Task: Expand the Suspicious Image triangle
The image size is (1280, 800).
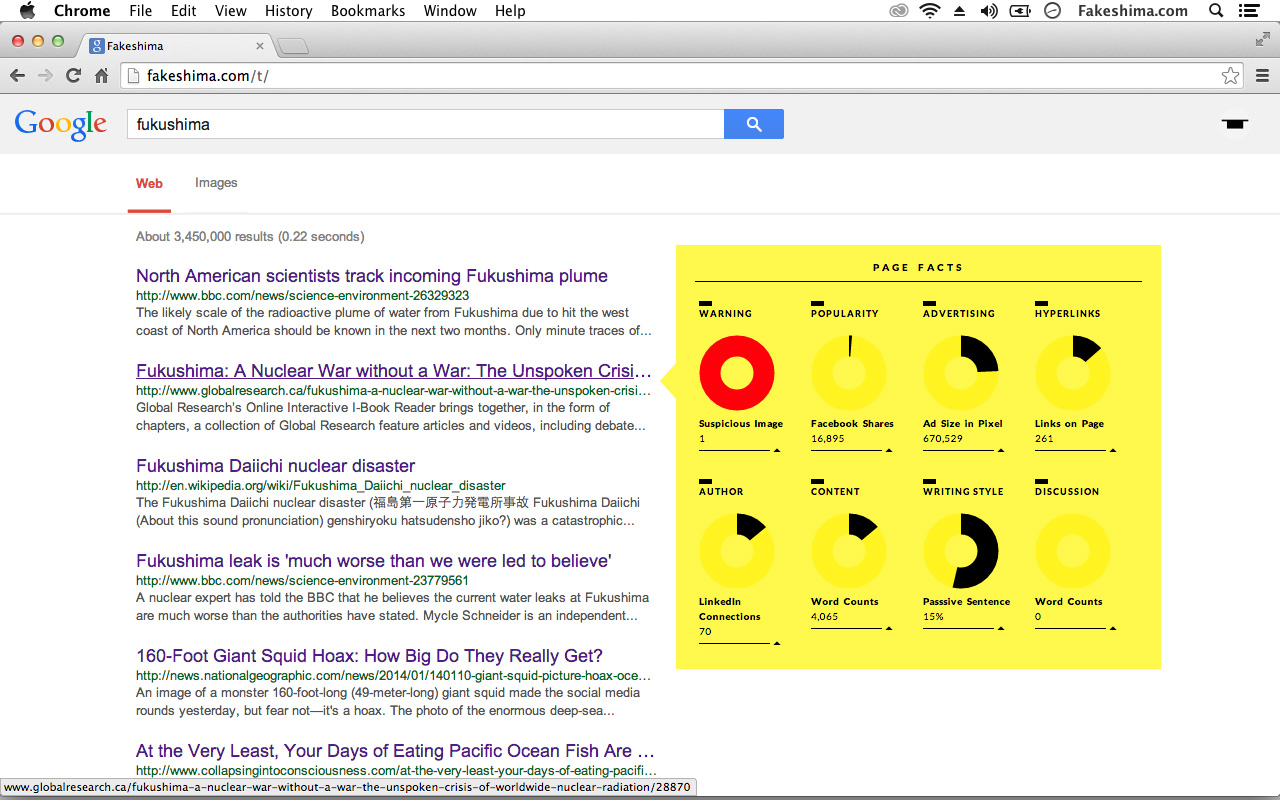Action: click(x=778, y=451)
